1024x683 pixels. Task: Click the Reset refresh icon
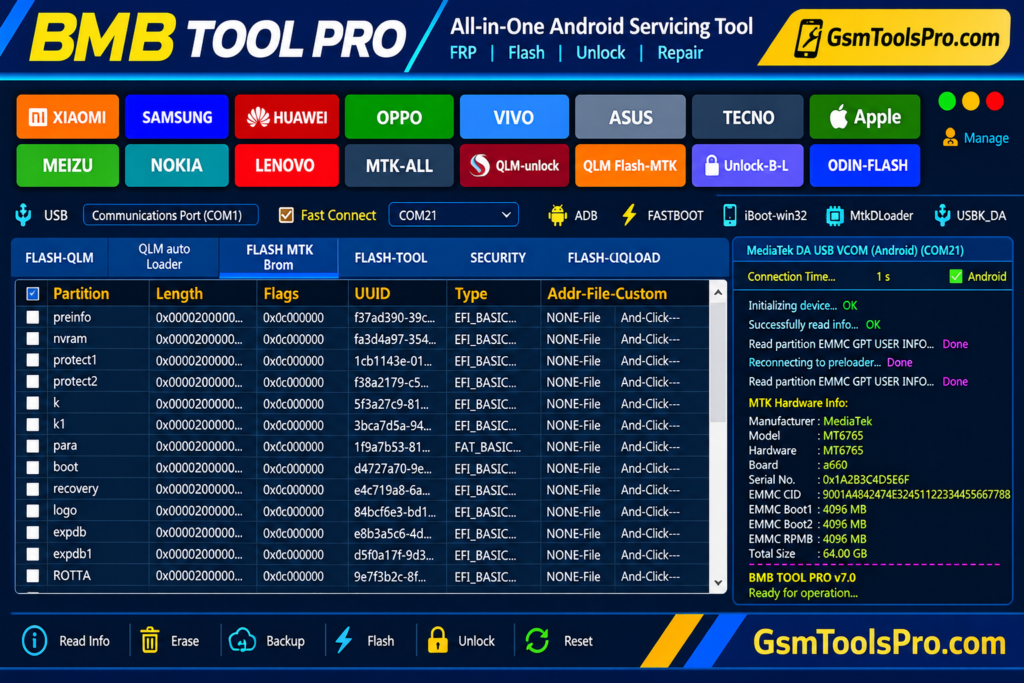(537, 641)
